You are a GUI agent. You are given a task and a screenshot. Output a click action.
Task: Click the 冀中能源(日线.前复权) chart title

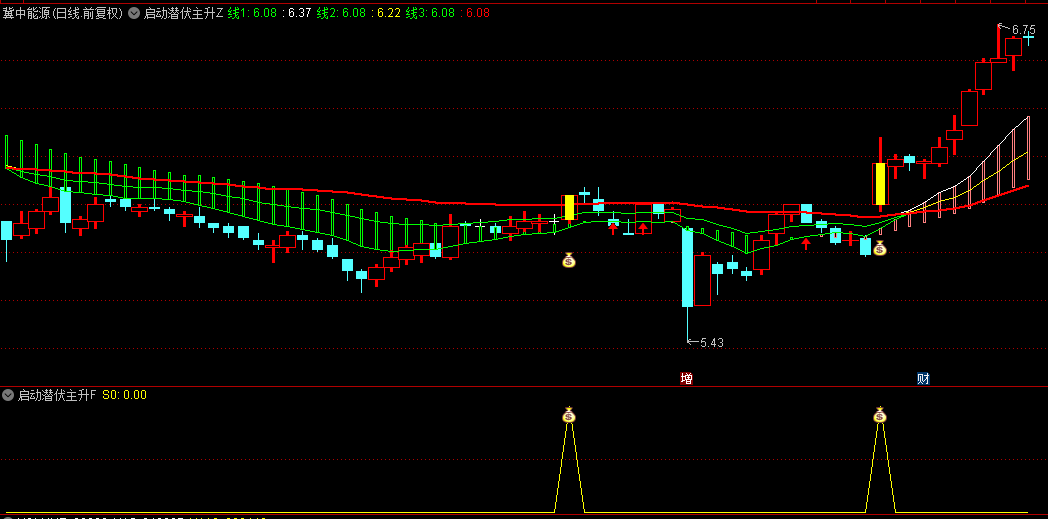coord(63,13)
